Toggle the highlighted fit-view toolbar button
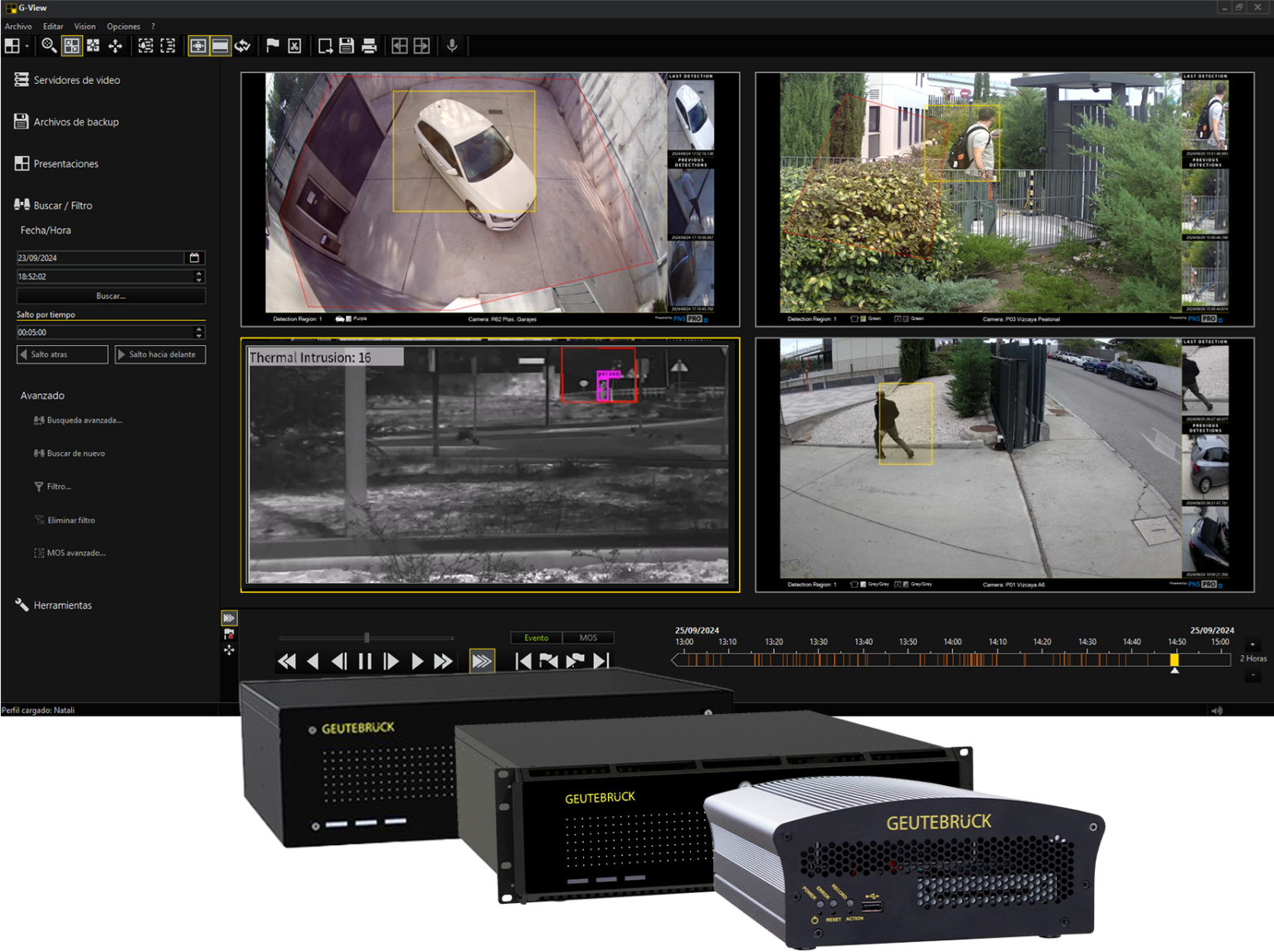 click(x=197, y=46)
